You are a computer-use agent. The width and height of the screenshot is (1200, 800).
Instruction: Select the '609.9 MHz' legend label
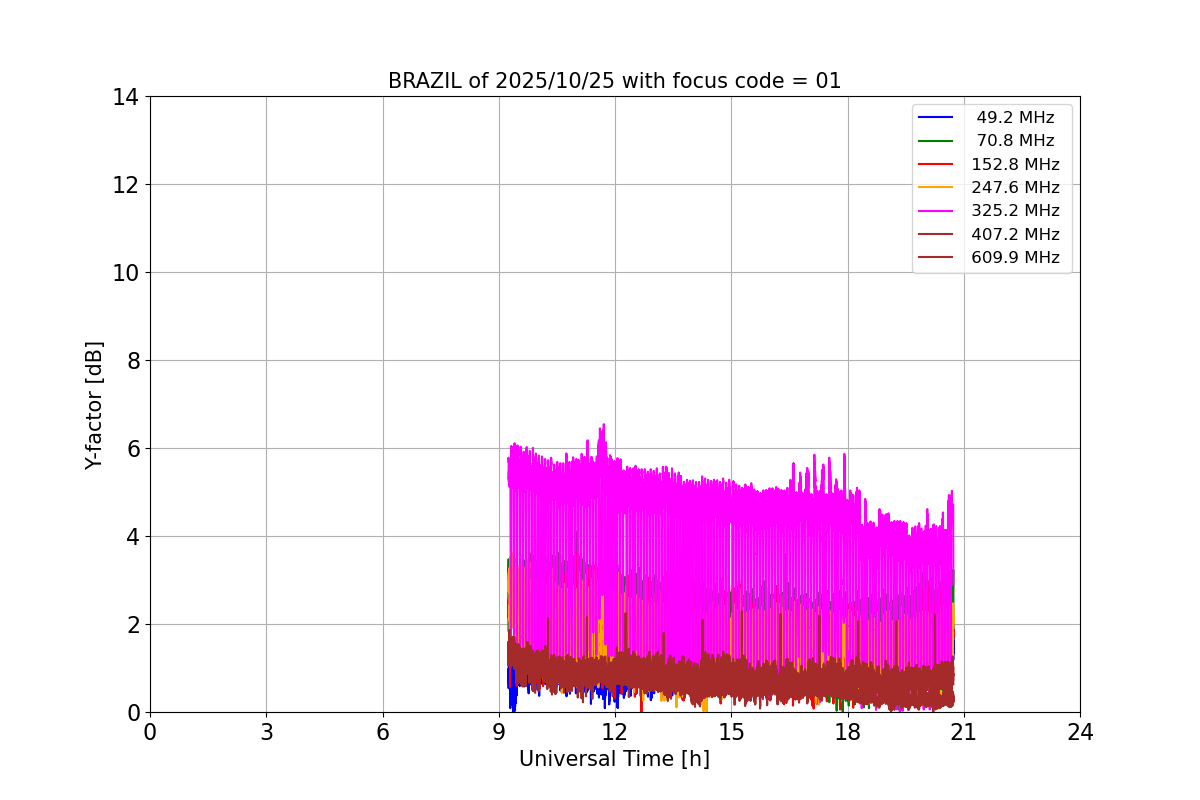[1015, 258]
